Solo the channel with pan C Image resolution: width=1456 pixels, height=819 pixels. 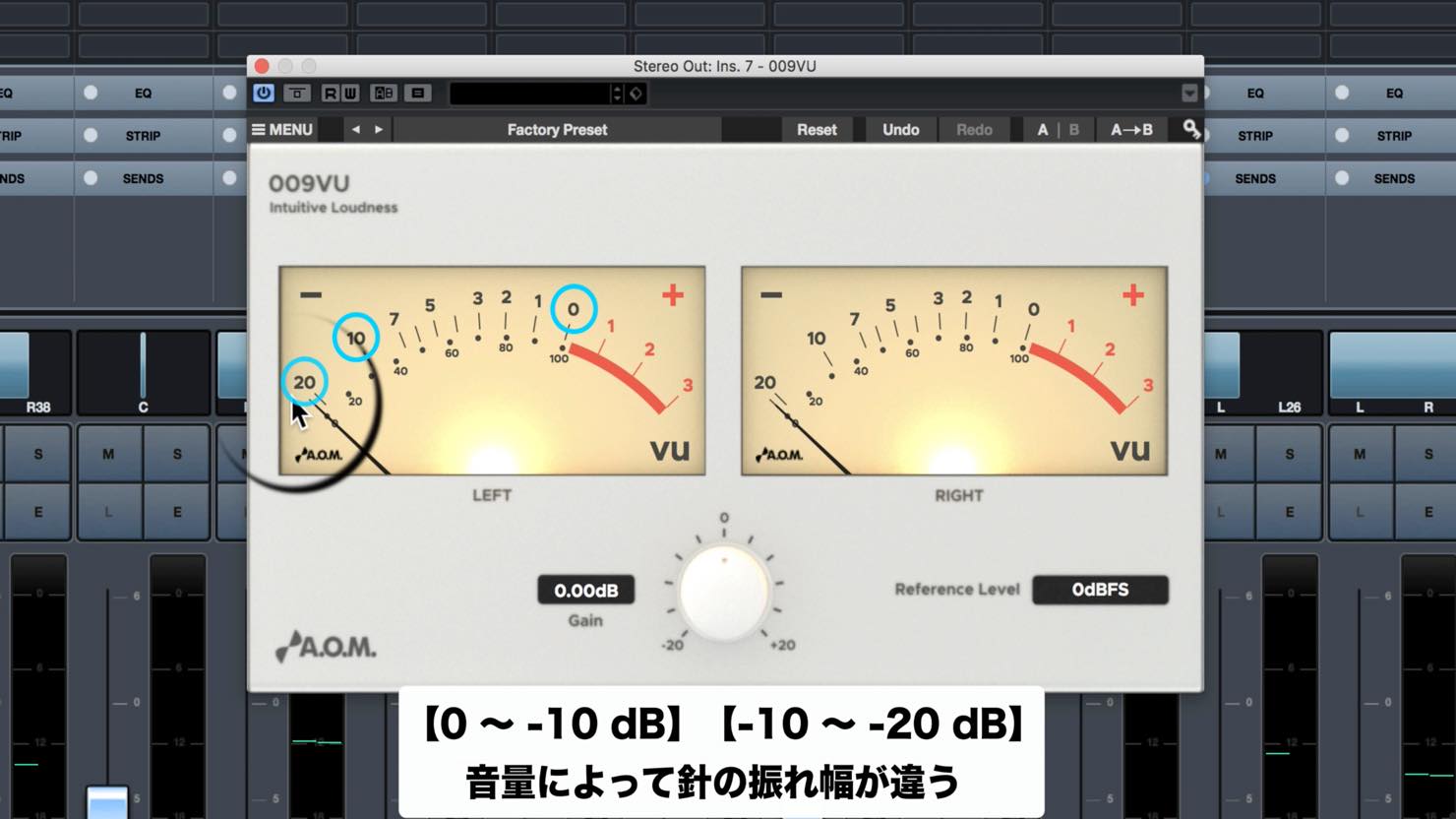[177, 454]
